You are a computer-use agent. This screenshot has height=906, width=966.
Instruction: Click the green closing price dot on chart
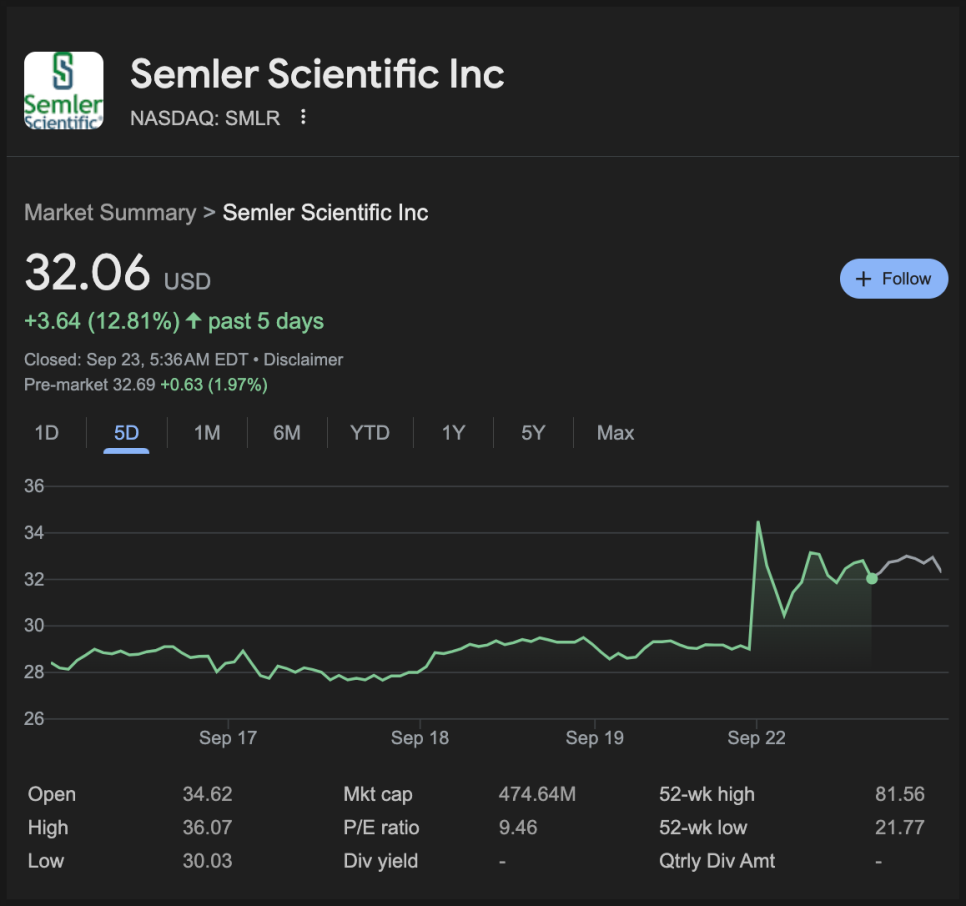(x=872, y=578)
